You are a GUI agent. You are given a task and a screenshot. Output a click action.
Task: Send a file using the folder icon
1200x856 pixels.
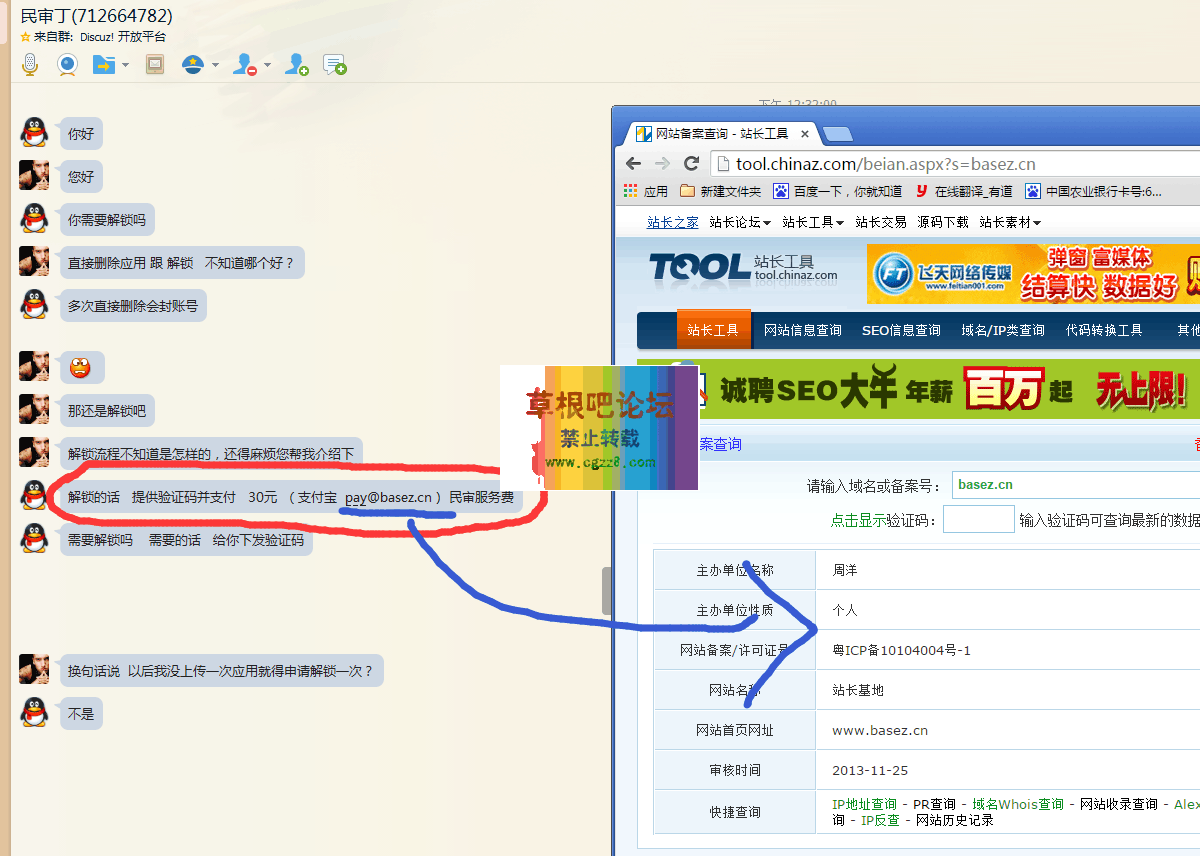(x=103, y=64)
